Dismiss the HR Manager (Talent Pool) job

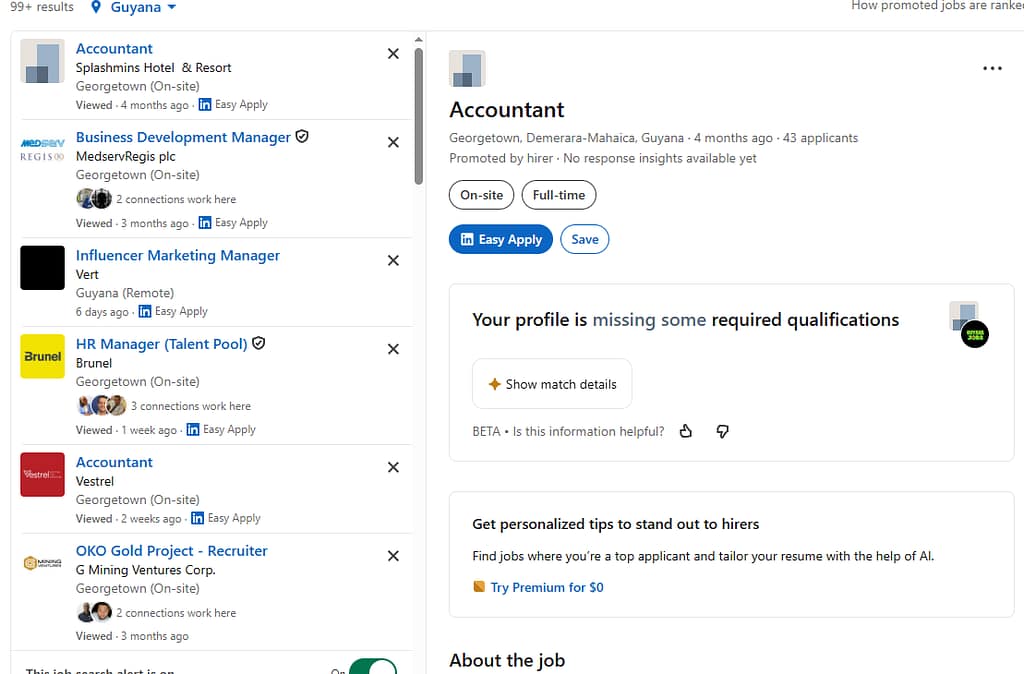tap(393, 349)
